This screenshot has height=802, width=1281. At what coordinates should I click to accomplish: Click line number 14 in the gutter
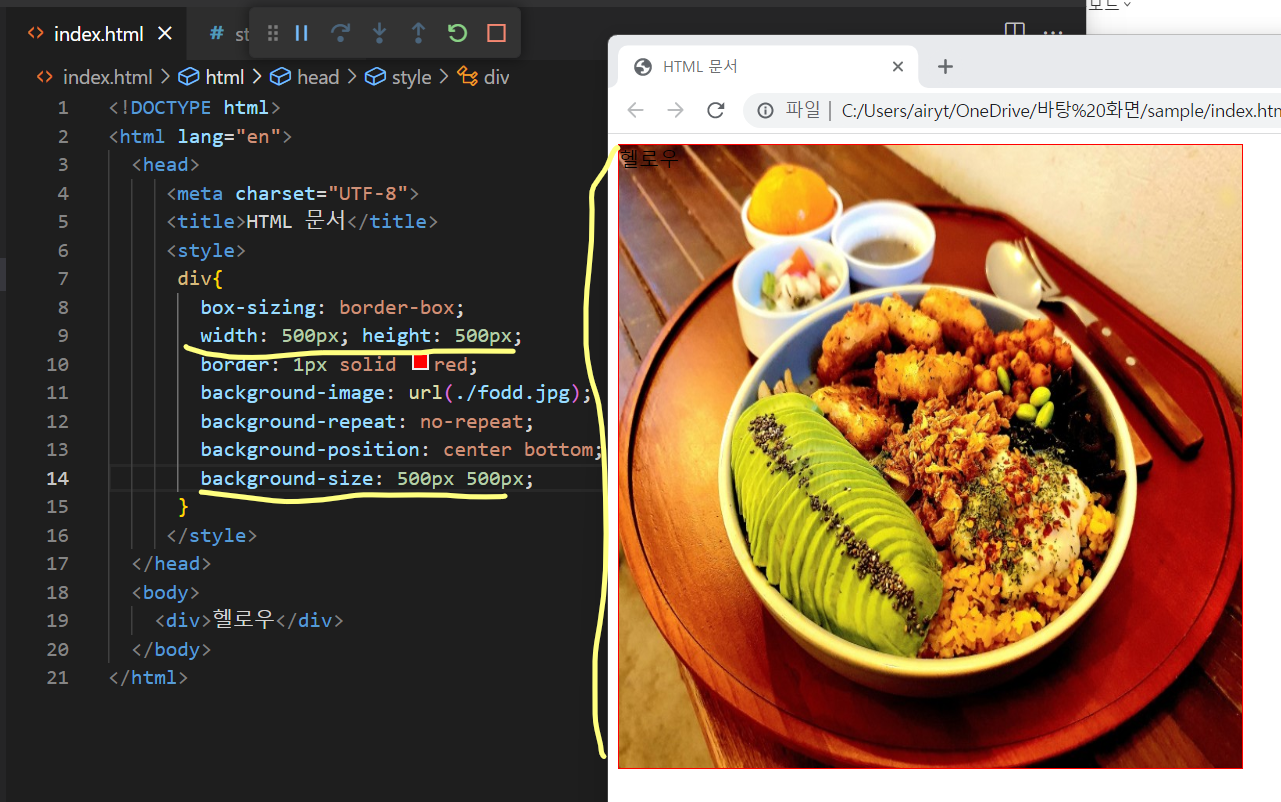[57, 478]
